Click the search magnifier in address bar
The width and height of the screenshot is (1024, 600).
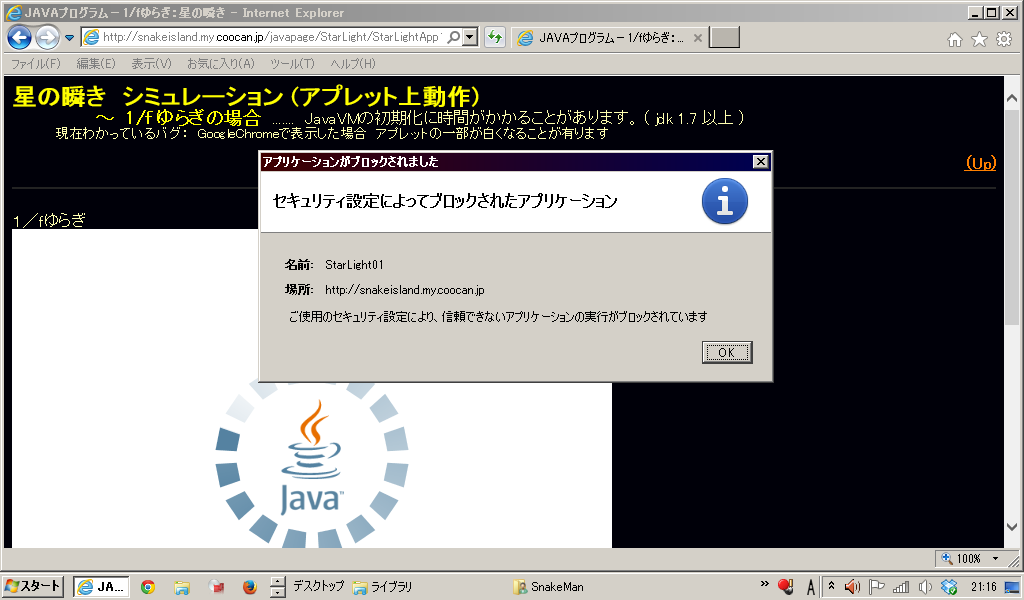tap(454, 38)
